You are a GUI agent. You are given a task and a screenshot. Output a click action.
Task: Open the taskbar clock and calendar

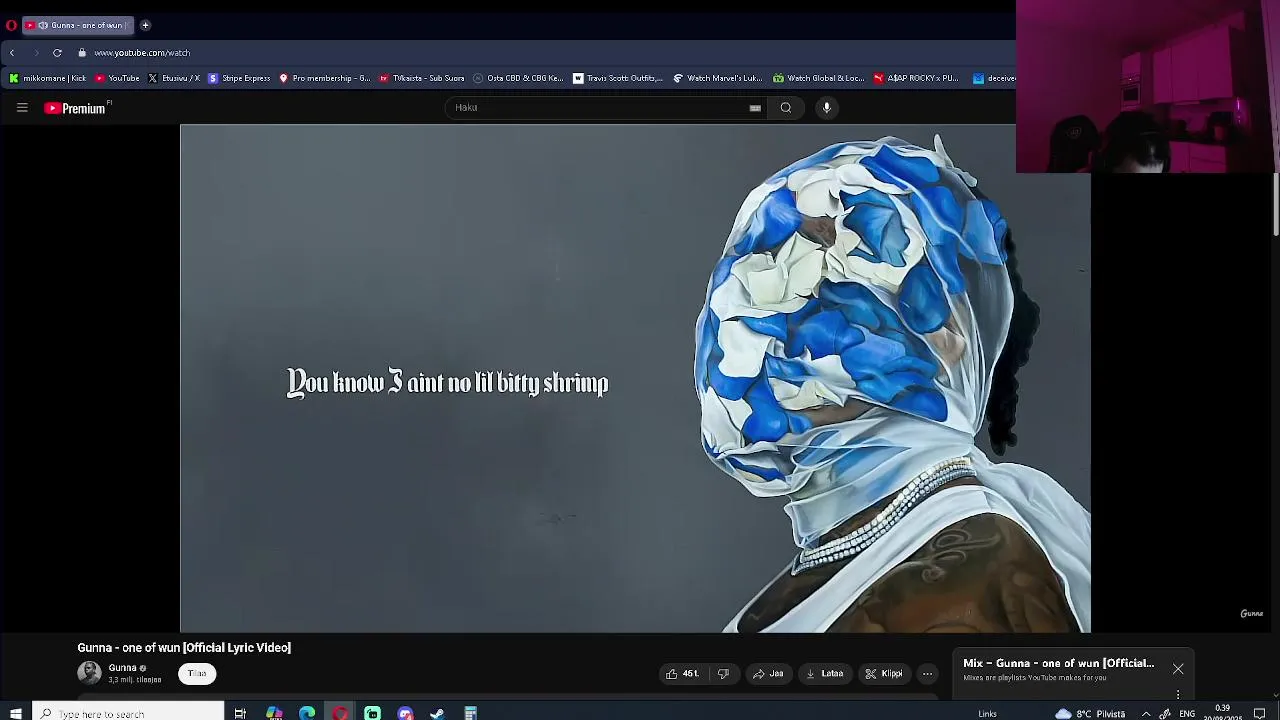[1222, 712]
